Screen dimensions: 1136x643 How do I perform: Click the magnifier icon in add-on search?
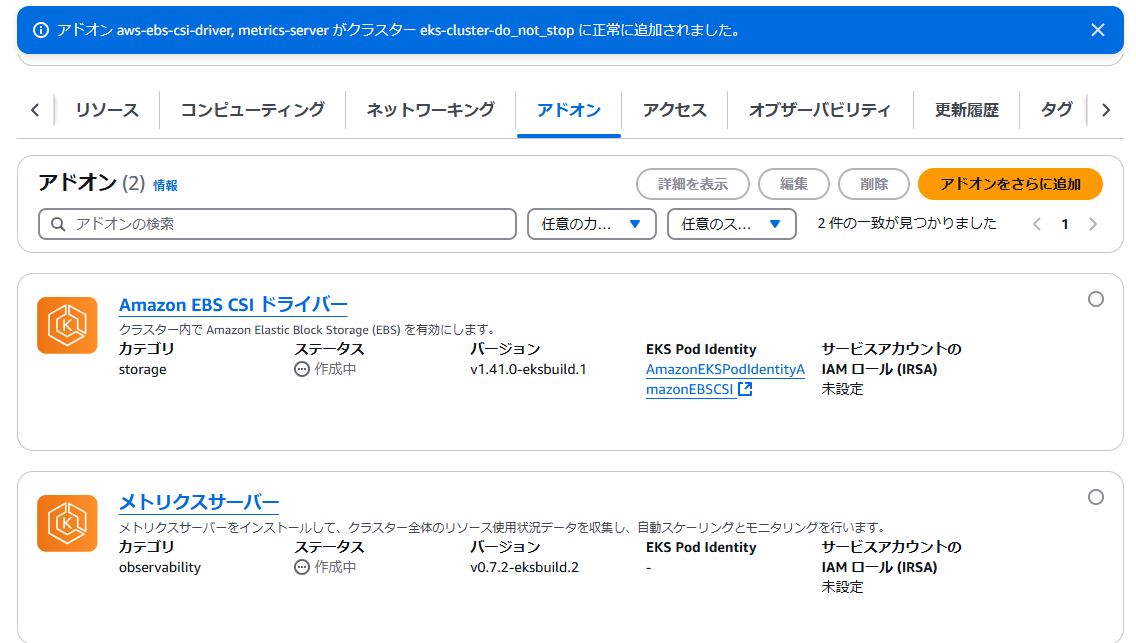pyautogui.click(x=58, y=224)
